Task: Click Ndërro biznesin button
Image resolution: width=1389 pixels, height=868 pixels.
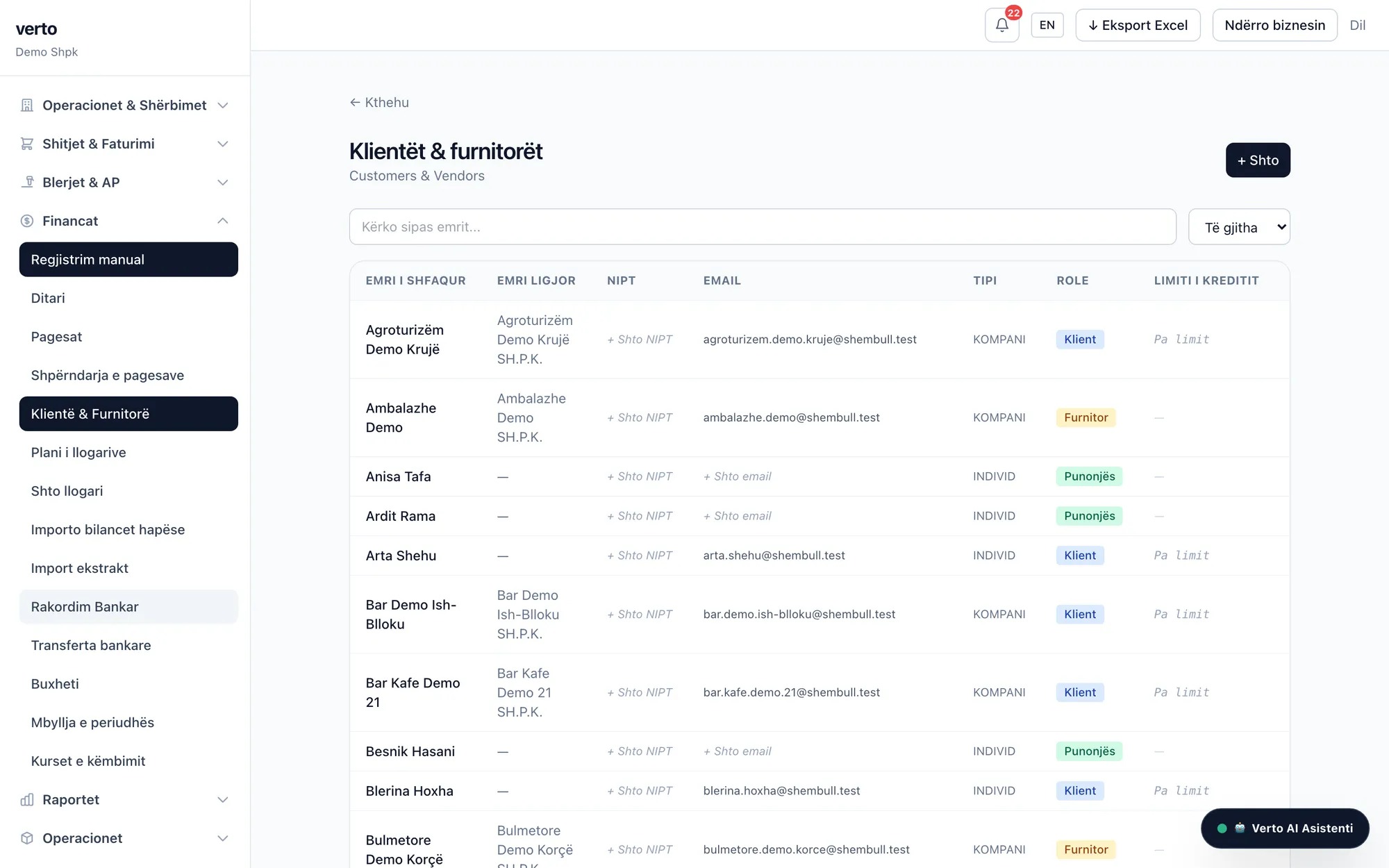Action: [x=1274, y=25]
